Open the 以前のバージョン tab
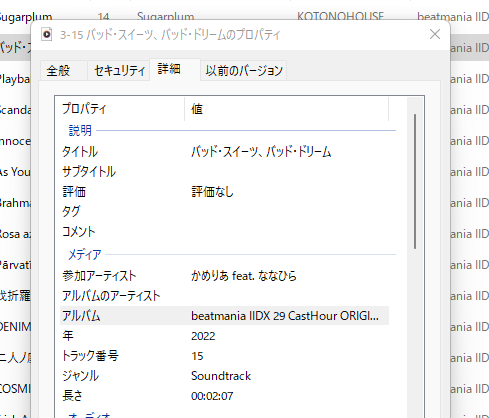Image resolution: width=489 pixels, height=418 pixels. (244, 71)
